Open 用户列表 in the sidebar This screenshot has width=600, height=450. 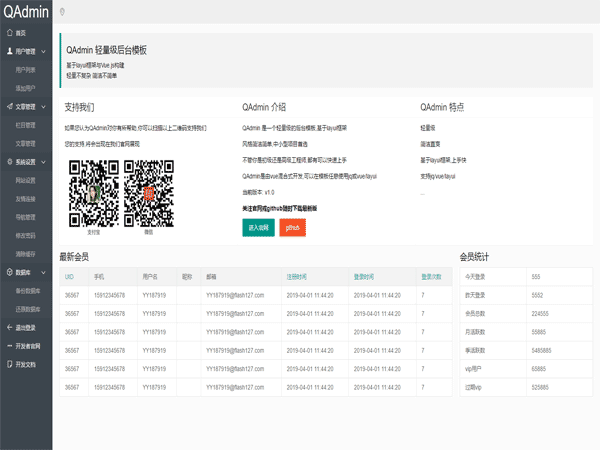[26, 70]
